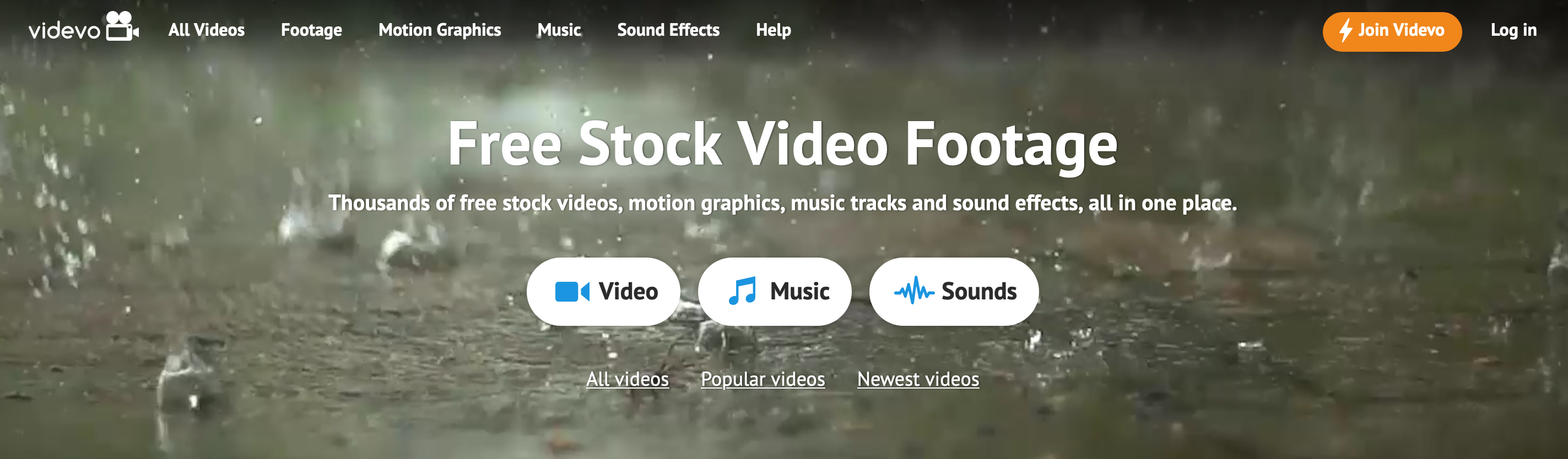Viewport: 1568px width, 459px height.
Task: Click the blue music note icon
Action: tap(743, 291)
